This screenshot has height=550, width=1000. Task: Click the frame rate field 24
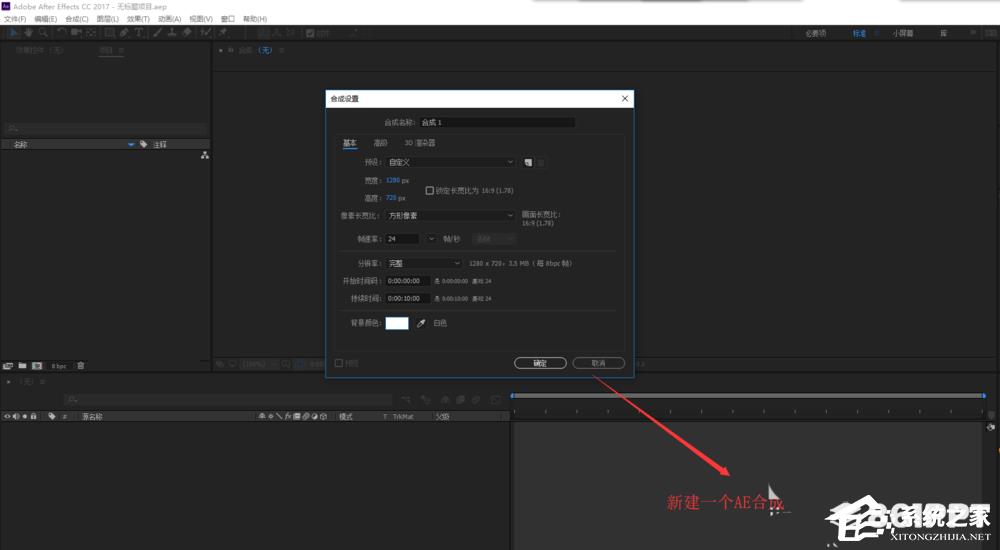[x=402, y=239]
